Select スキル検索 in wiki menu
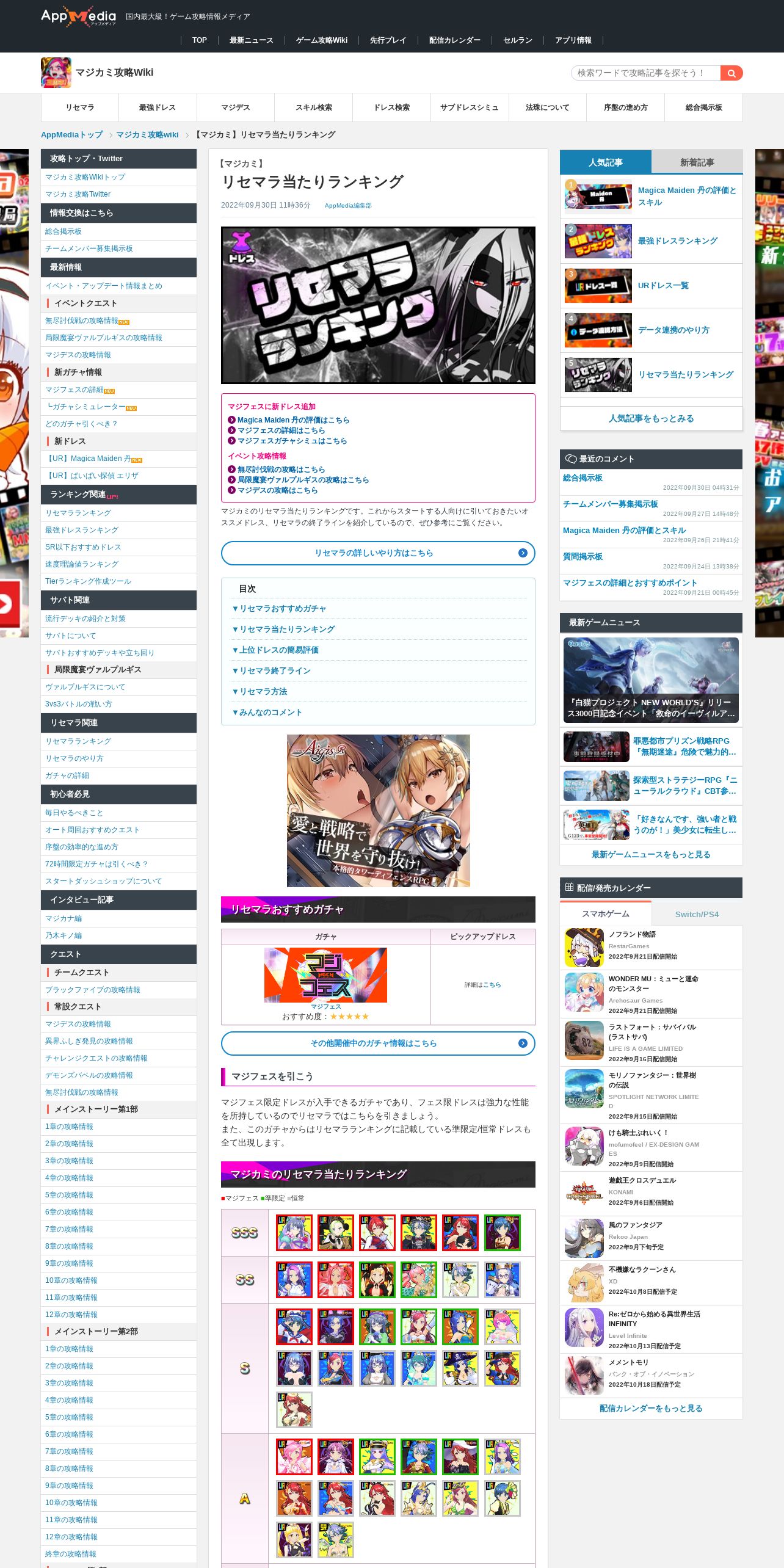 314,107
